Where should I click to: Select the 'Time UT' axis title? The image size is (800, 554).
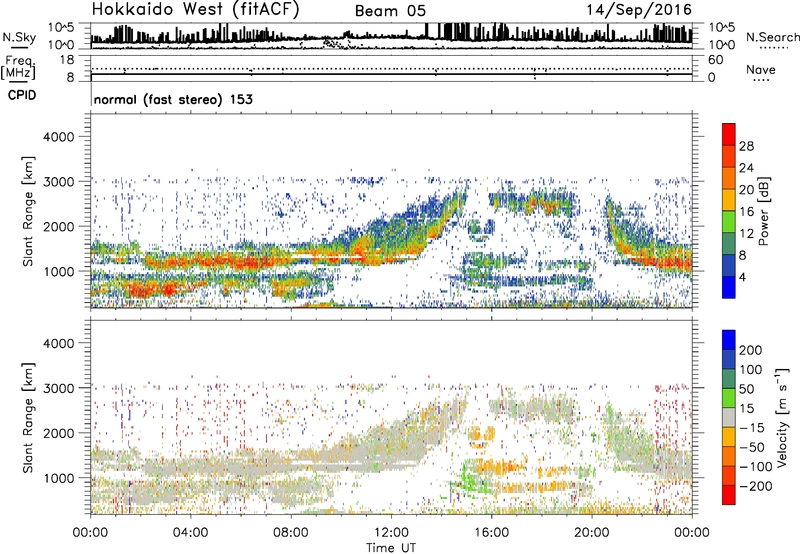(391, 548)
